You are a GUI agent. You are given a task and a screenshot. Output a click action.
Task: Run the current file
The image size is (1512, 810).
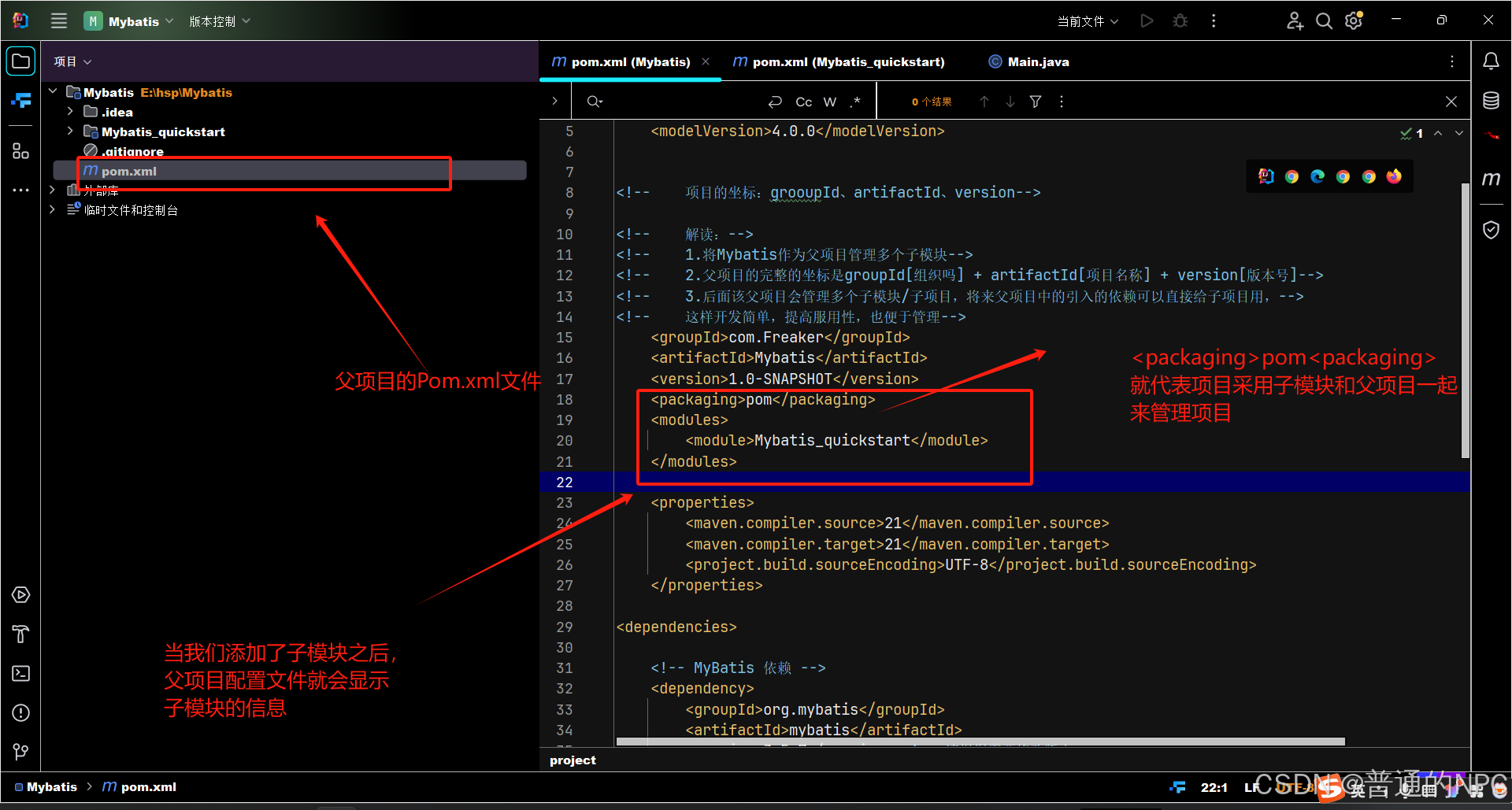pos(1147,21)
